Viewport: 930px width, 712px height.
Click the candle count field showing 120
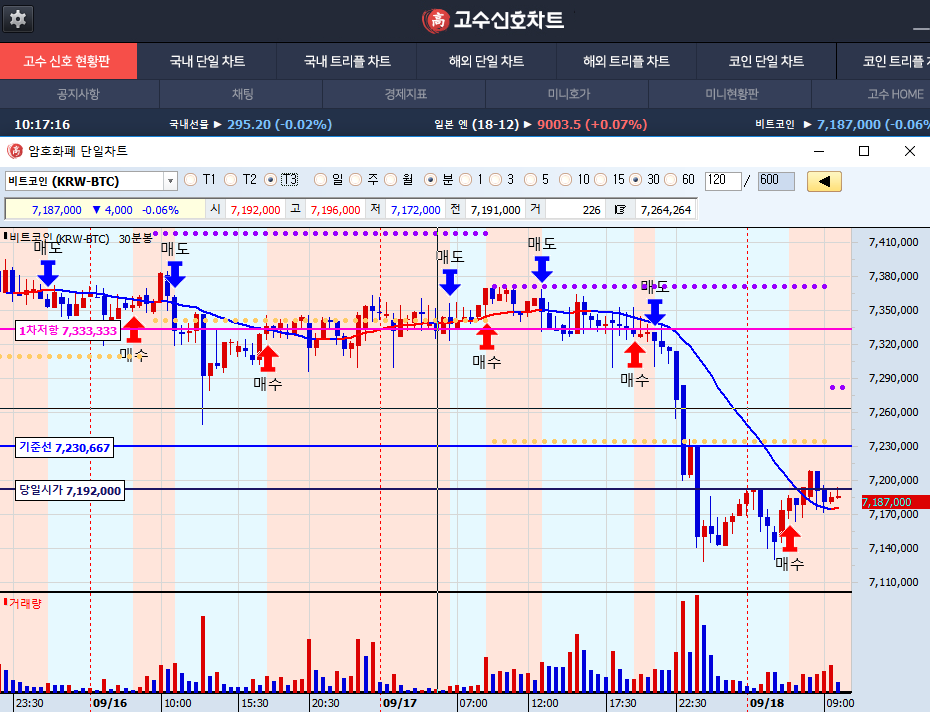[719, 181]
